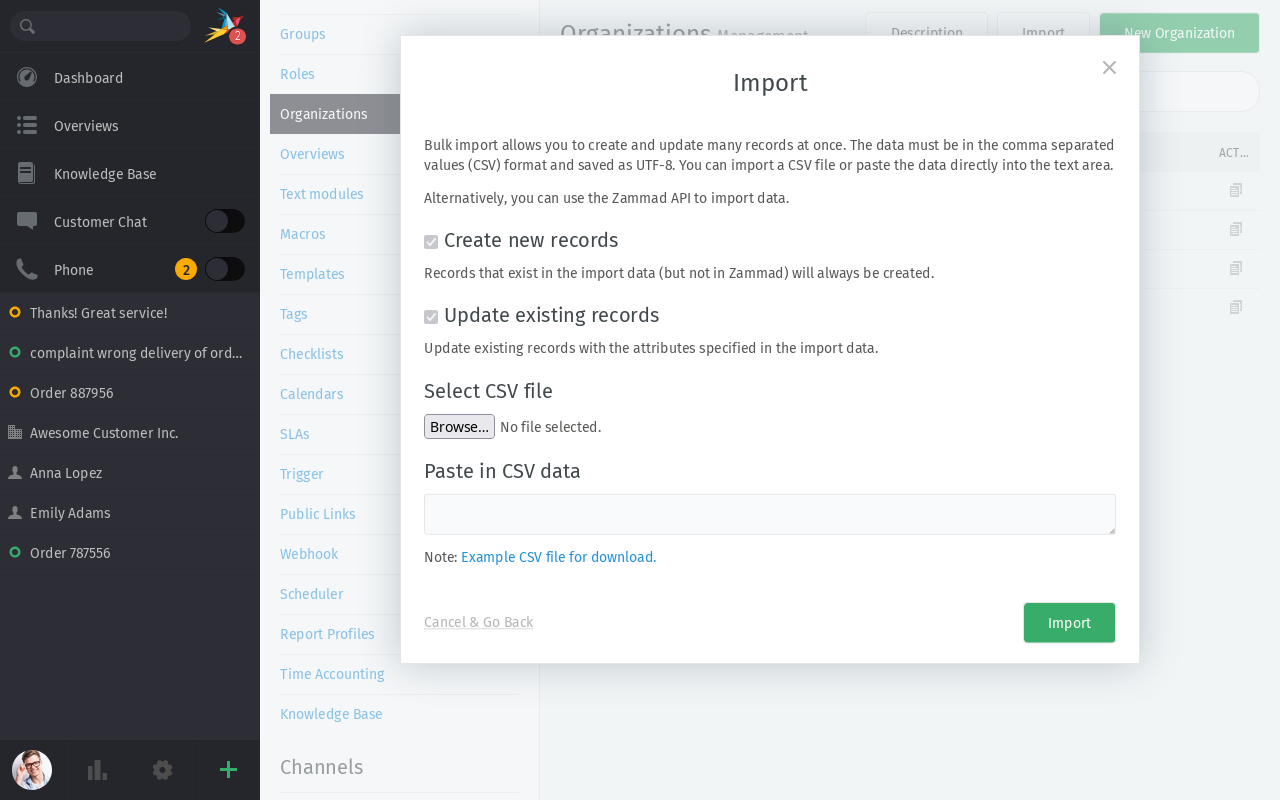The height and width of the screenshot is (800, 1280).
Task: Click the first clone icon in actions column
Action: pyautogui.click(x=1236, y=190)
